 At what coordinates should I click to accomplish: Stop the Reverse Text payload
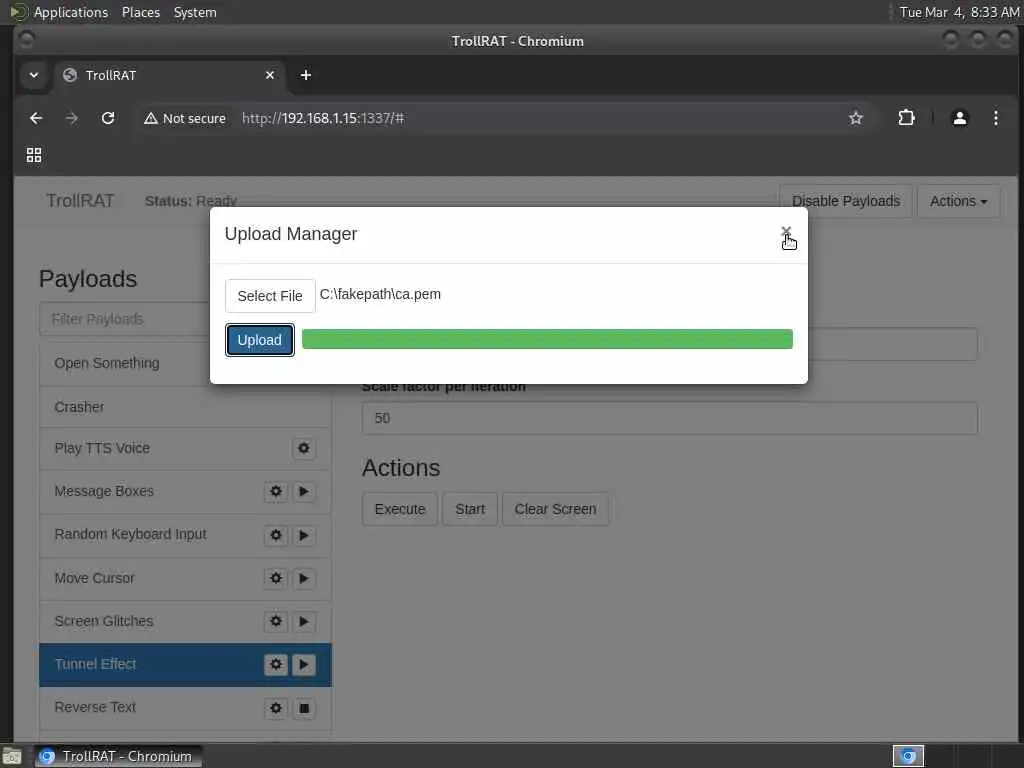click(304, 708)
